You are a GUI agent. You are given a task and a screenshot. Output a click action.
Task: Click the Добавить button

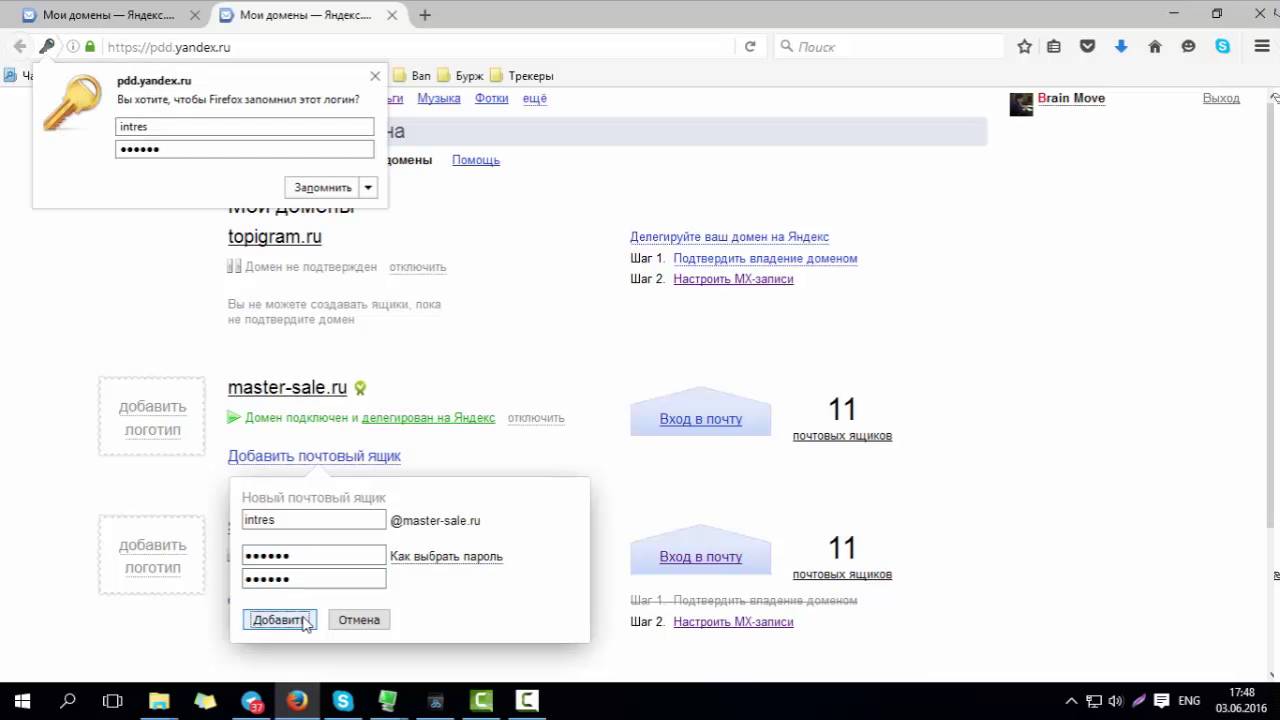(279, 620)
